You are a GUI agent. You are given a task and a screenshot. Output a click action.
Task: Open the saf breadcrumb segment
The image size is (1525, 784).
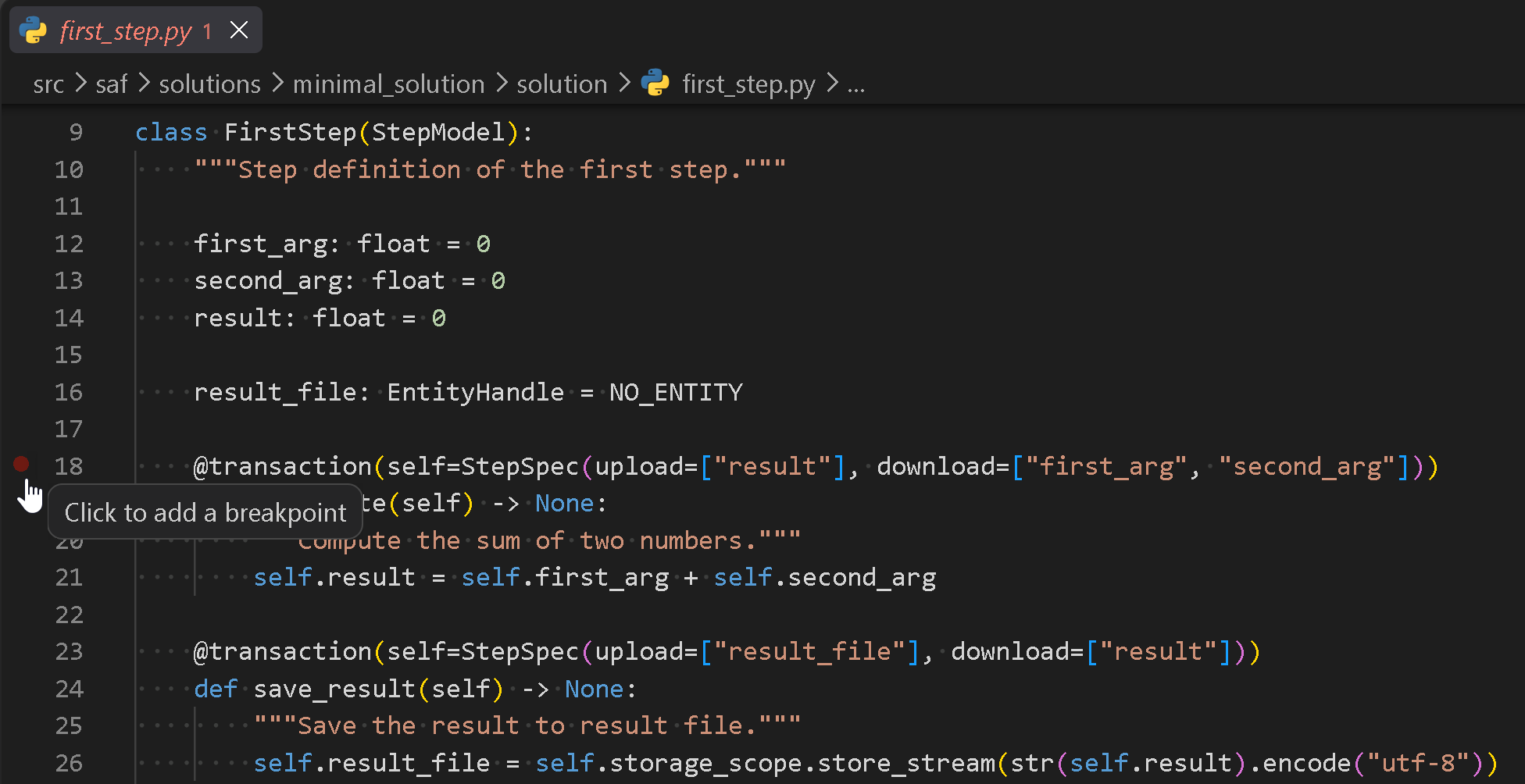pyautogui.click(x=111, y=84)
